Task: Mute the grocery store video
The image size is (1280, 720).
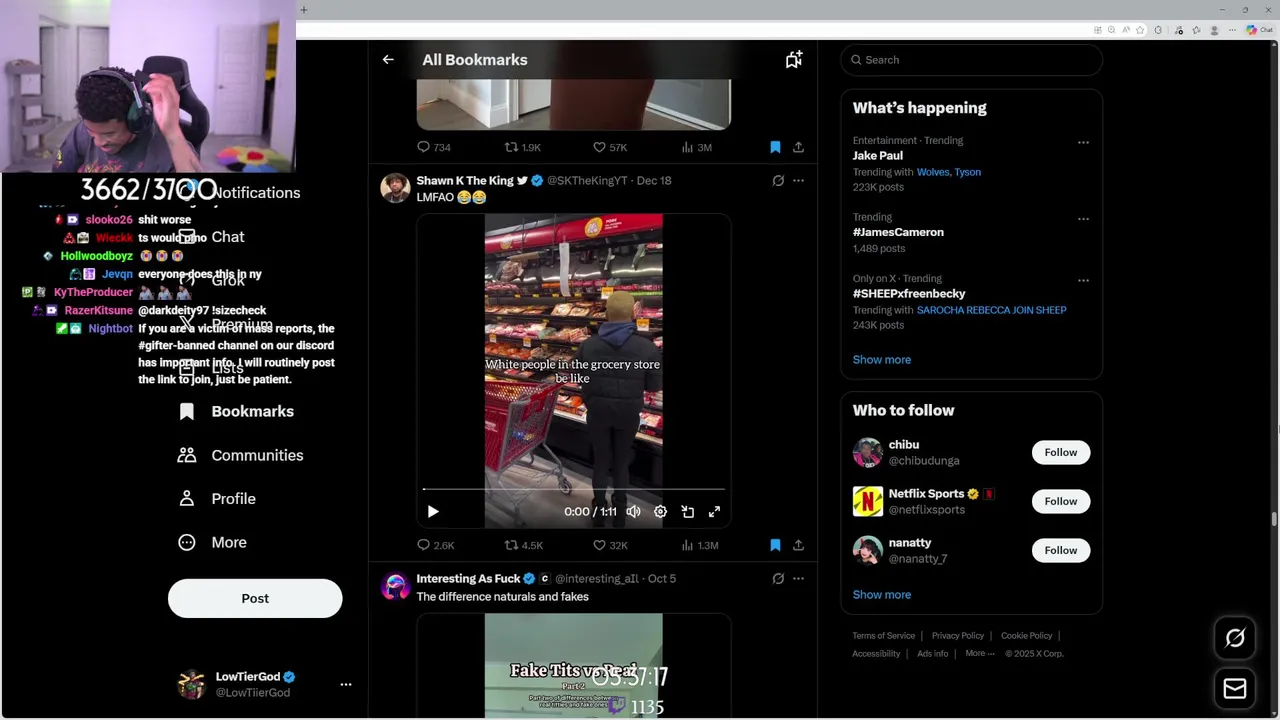Action: point(633,511)
